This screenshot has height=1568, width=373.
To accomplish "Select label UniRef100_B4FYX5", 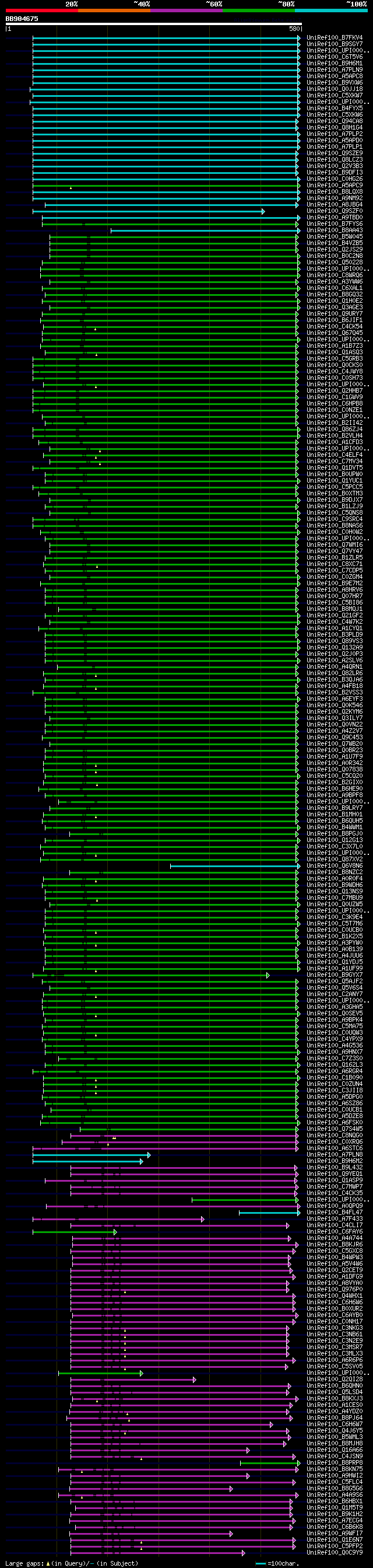I will pos(334,109).
